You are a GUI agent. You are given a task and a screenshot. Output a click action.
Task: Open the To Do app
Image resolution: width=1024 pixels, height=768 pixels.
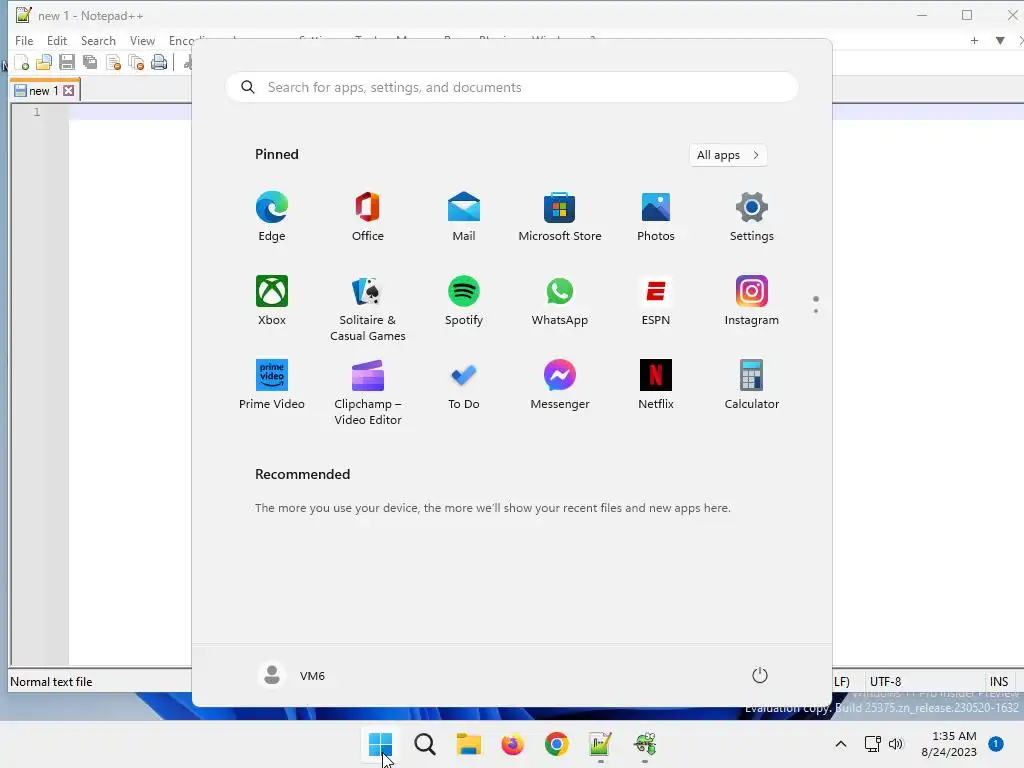464,385
